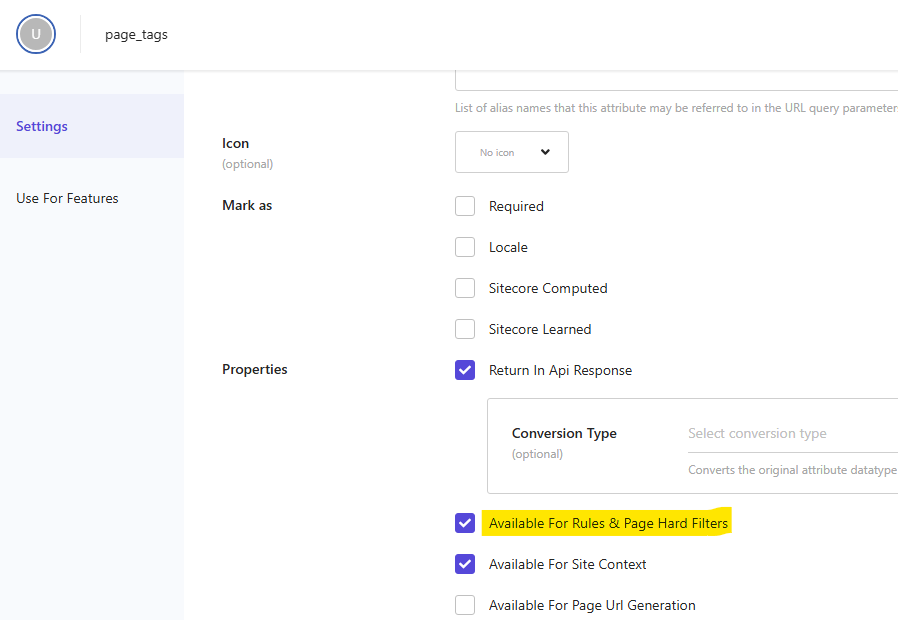Open the No icon dropdown

(511, 152)
